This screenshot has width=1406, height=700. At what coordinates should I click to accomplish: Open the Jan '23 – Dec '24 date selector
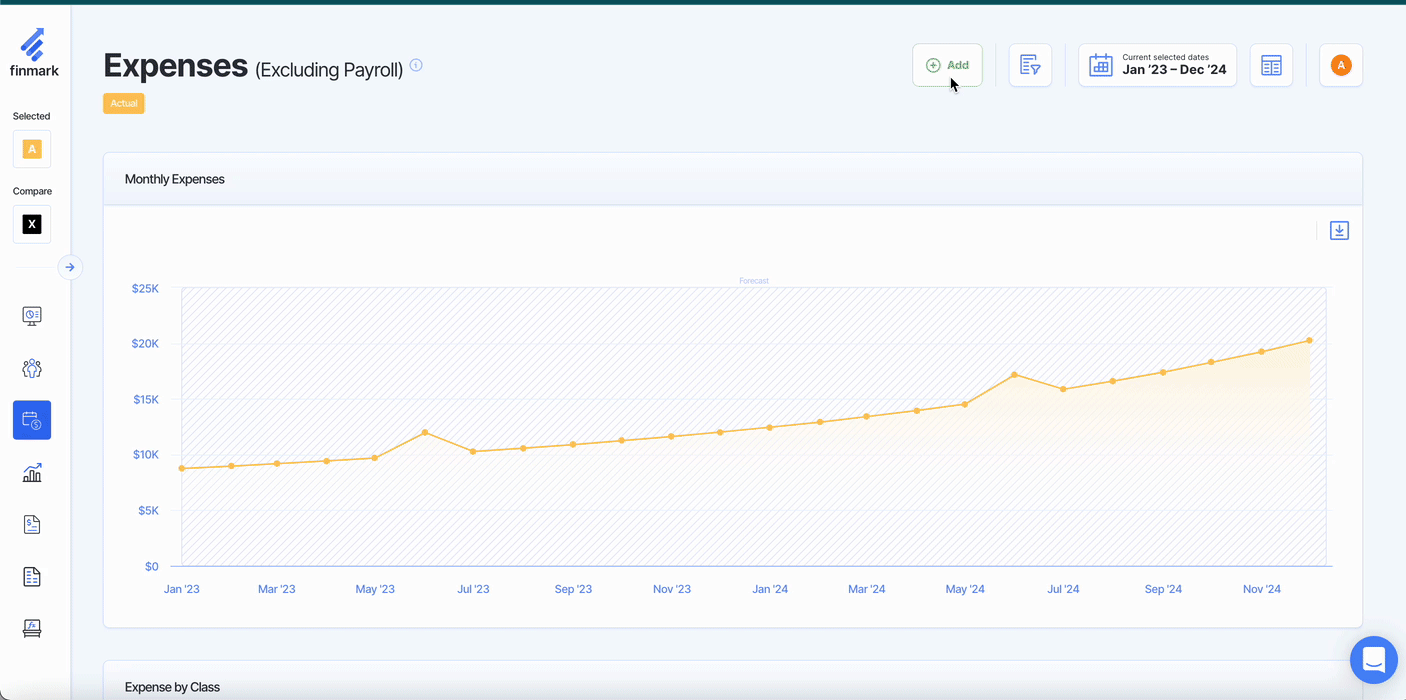(x=1157, y=65)
